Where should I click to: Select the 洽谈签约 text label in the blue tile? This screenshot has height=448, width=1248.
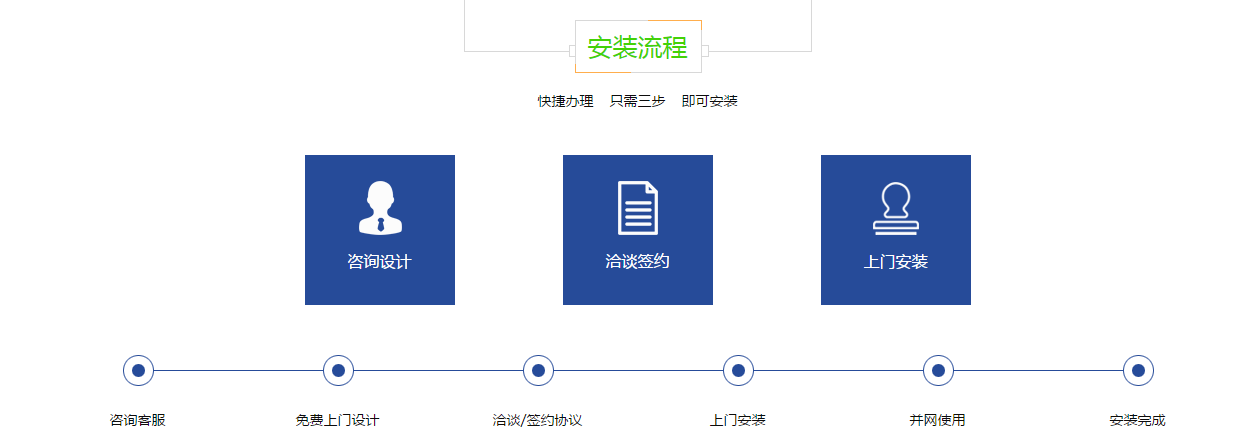pyautogui.click(x=638, y=262)
